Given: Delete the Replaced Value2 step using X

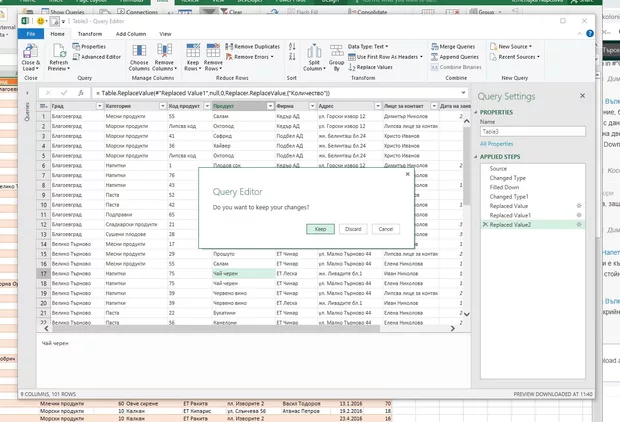Looking at the screenshot, I should click(484, 226).
